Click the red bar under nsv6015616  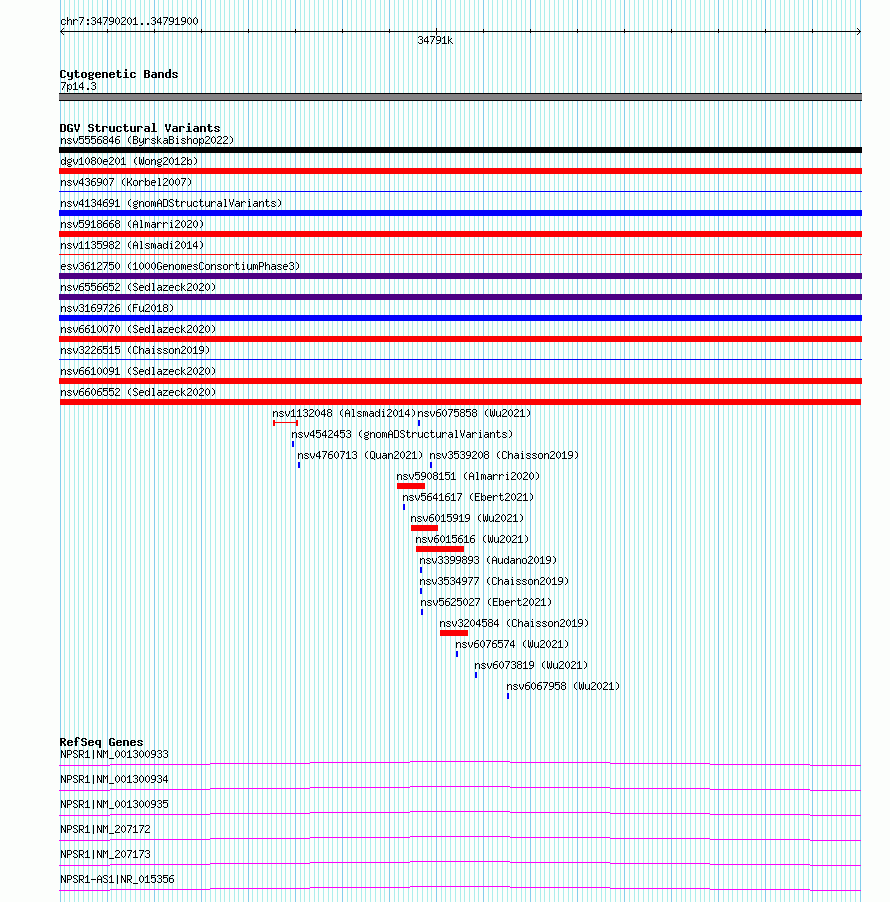440,549
